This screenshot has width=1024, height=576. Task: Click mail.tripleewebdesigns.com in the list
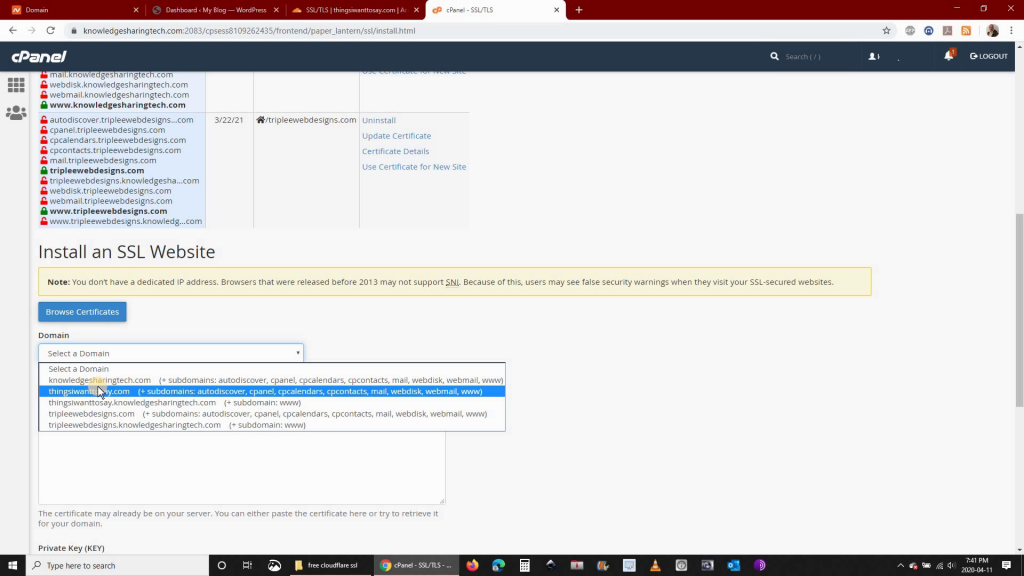tap(103, 160)
